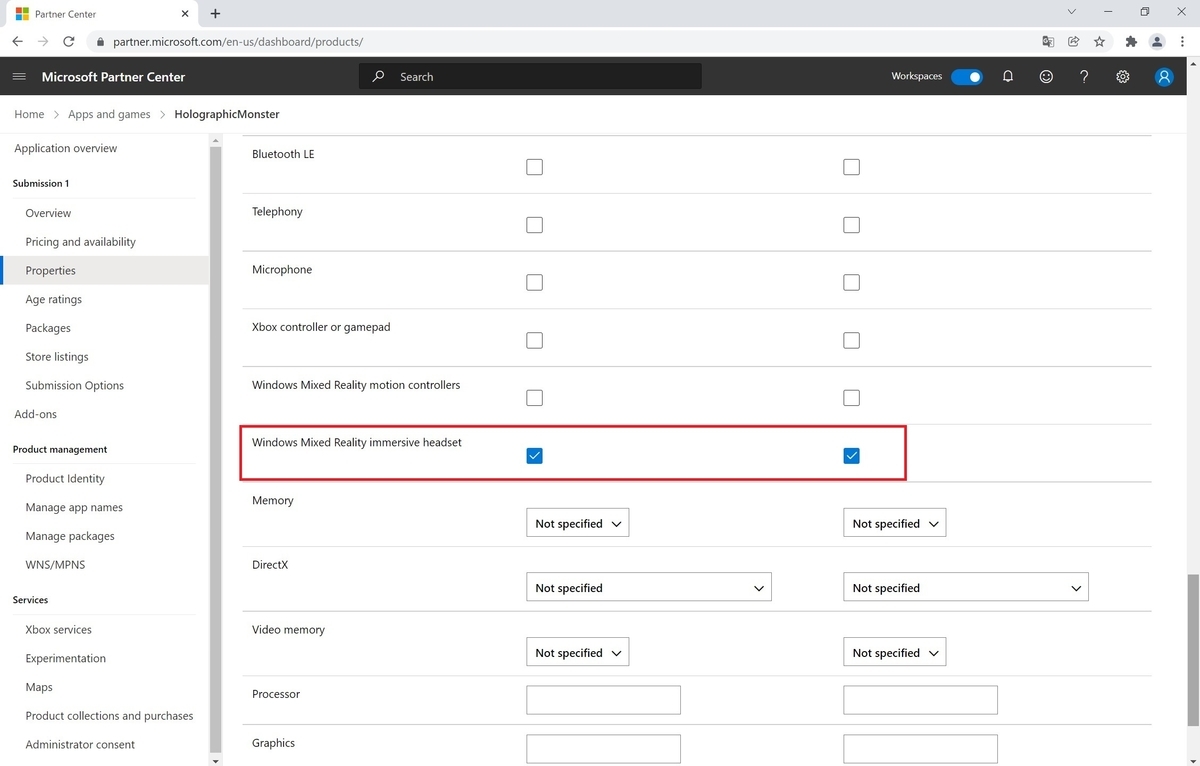Open Store listings in the sidebar
Screen dimensions: 1200x766
click(57, 357)
